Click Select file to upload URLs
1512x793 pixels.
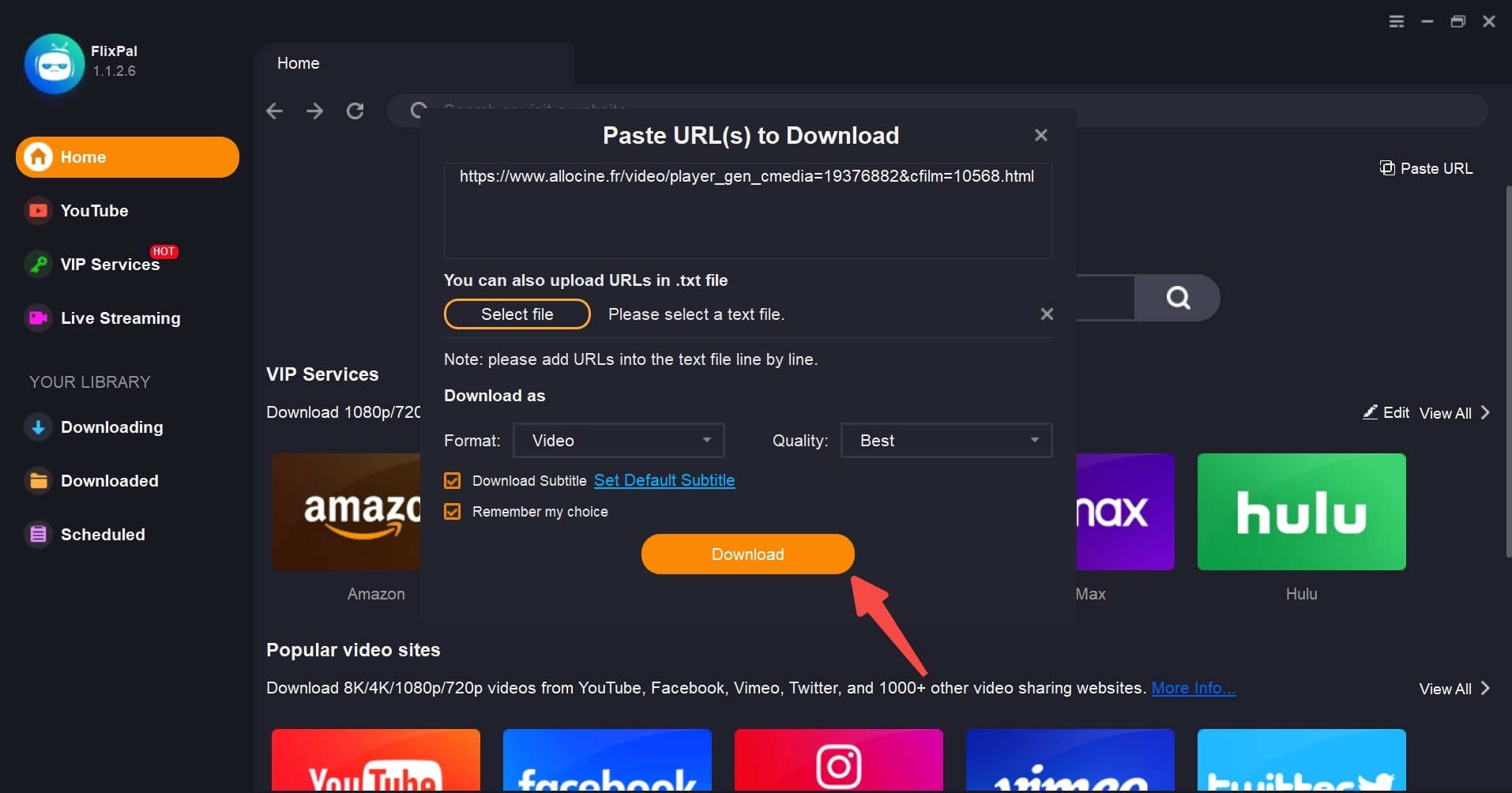(x=517, y=314)
